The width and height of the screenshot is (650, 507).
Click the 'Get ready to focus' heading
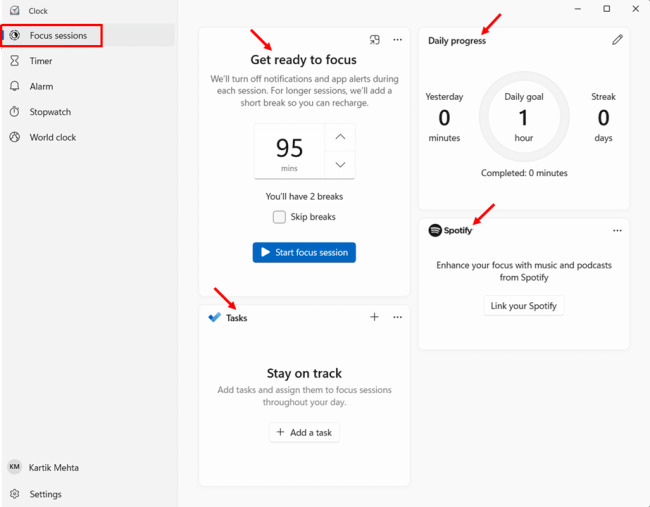(x=303, y=60)
